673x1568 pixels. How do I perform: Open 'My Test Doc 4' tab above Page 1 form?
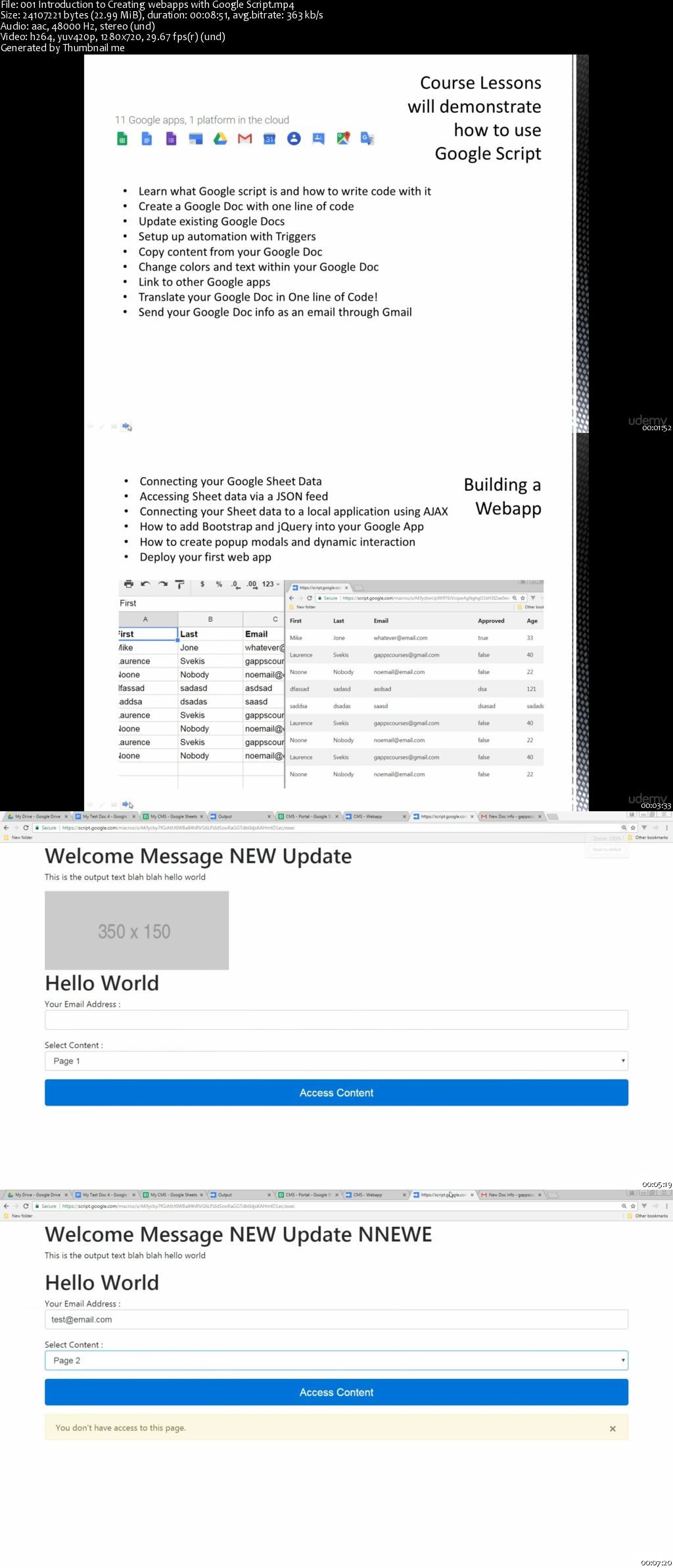[x=105, y=817]
